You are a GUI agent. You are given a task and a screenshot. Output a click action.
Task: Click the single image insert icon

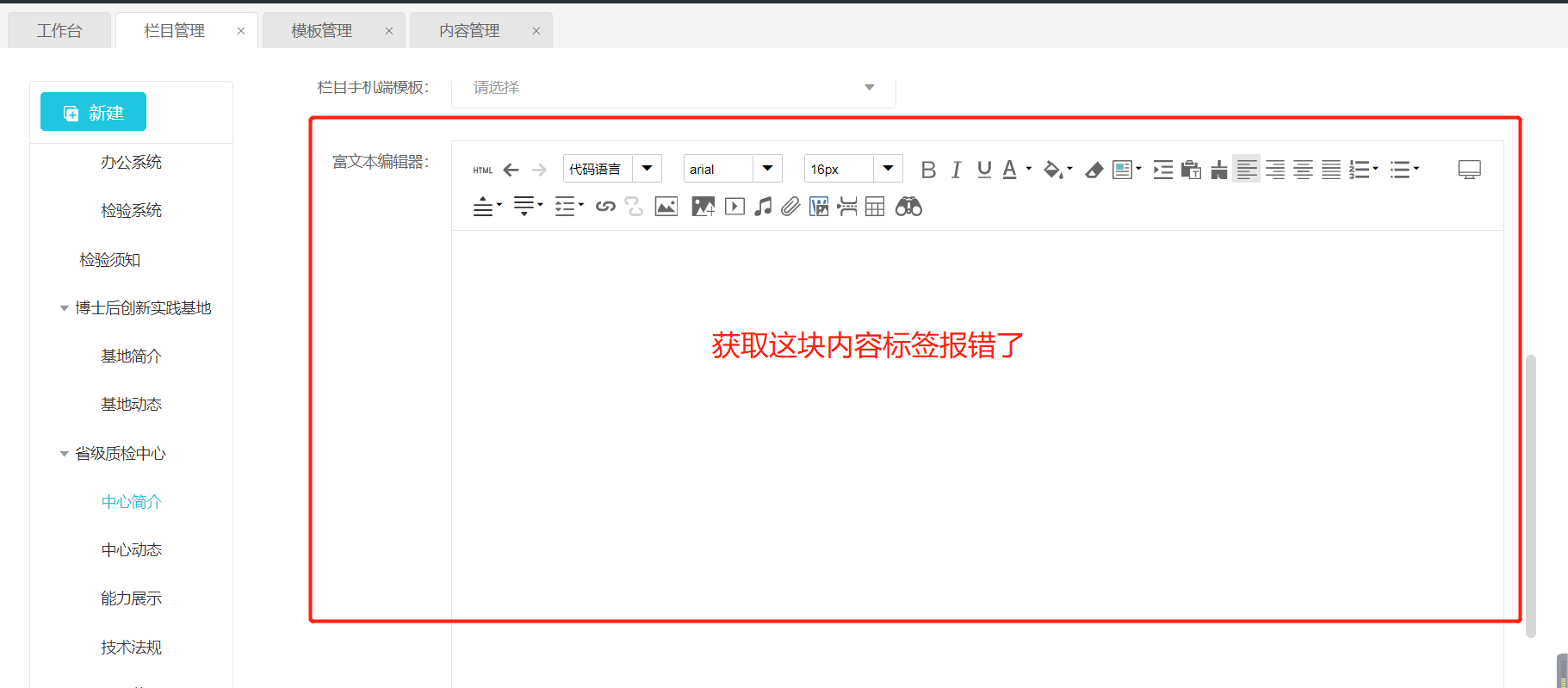tap(666, 207)
